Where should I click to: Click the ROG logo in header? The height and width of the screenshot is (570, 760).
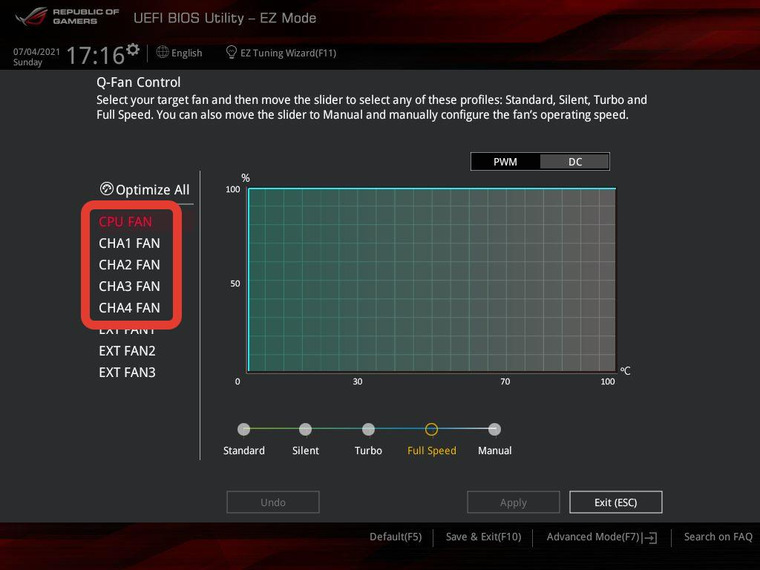point(31,17)
